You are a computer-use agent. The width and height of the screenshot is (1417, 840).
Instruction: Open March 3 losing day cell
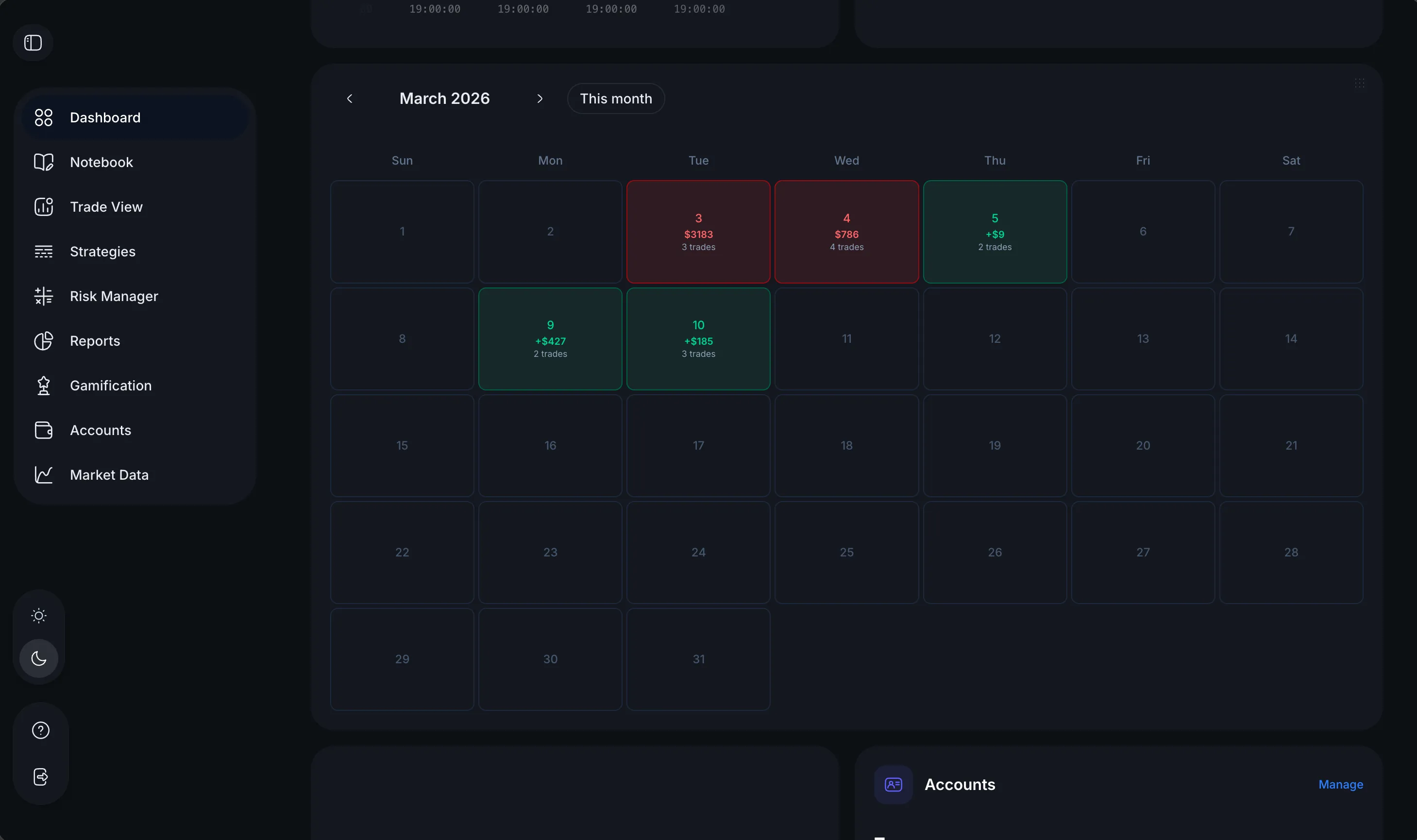(x=698, y=232)
